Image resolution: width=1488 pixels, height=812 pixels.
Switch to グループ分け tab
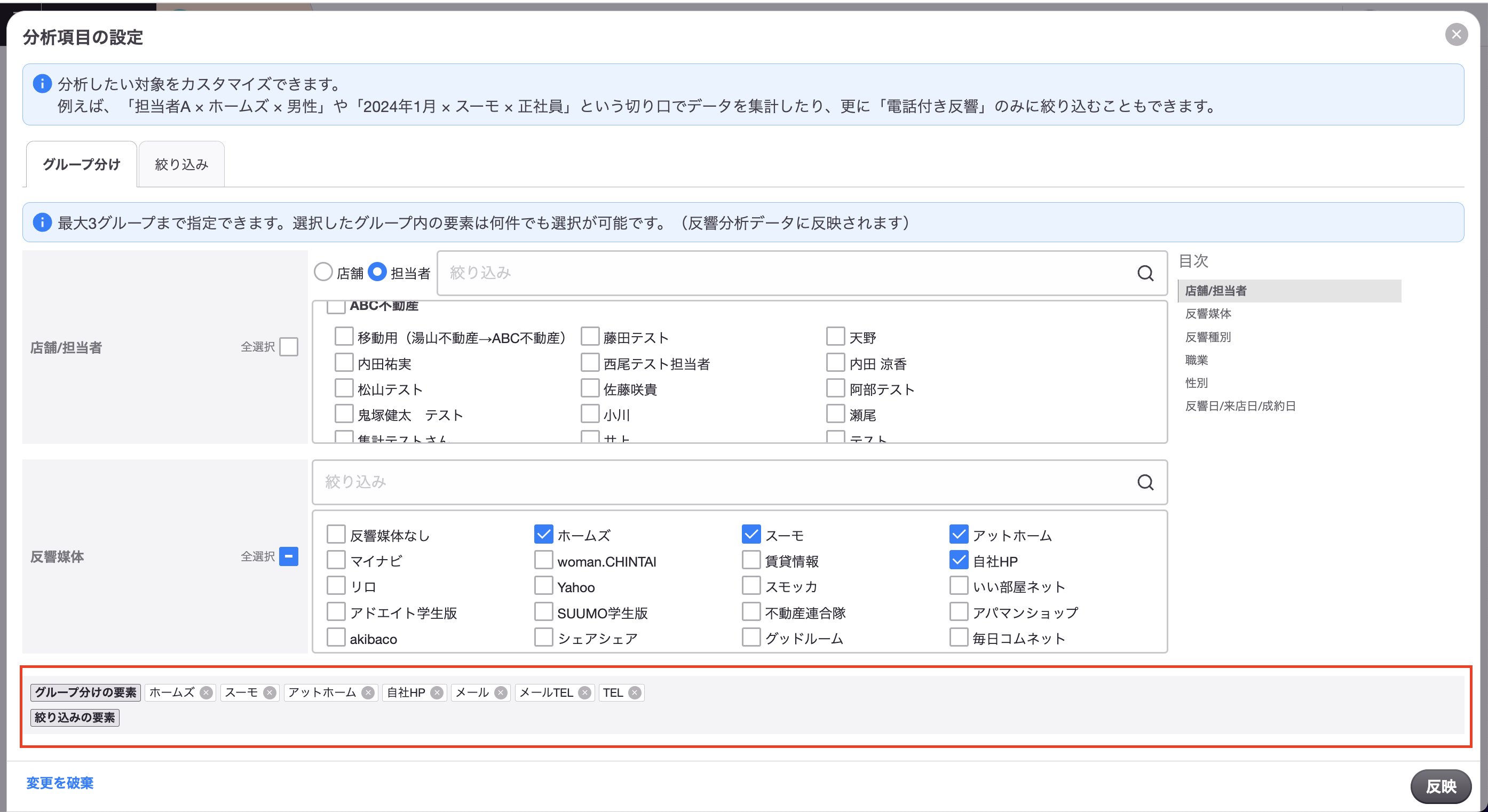(x=82, y=165)
